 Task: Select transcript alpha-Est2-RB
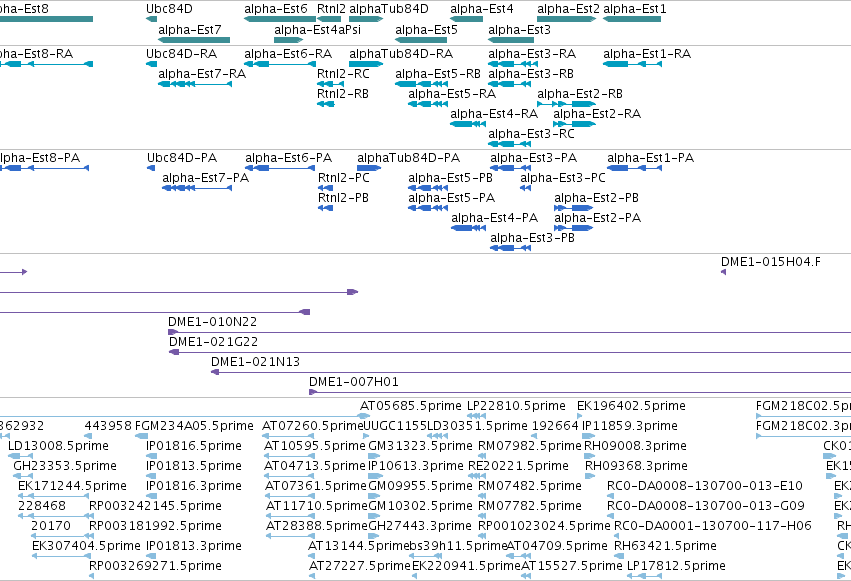580,94
